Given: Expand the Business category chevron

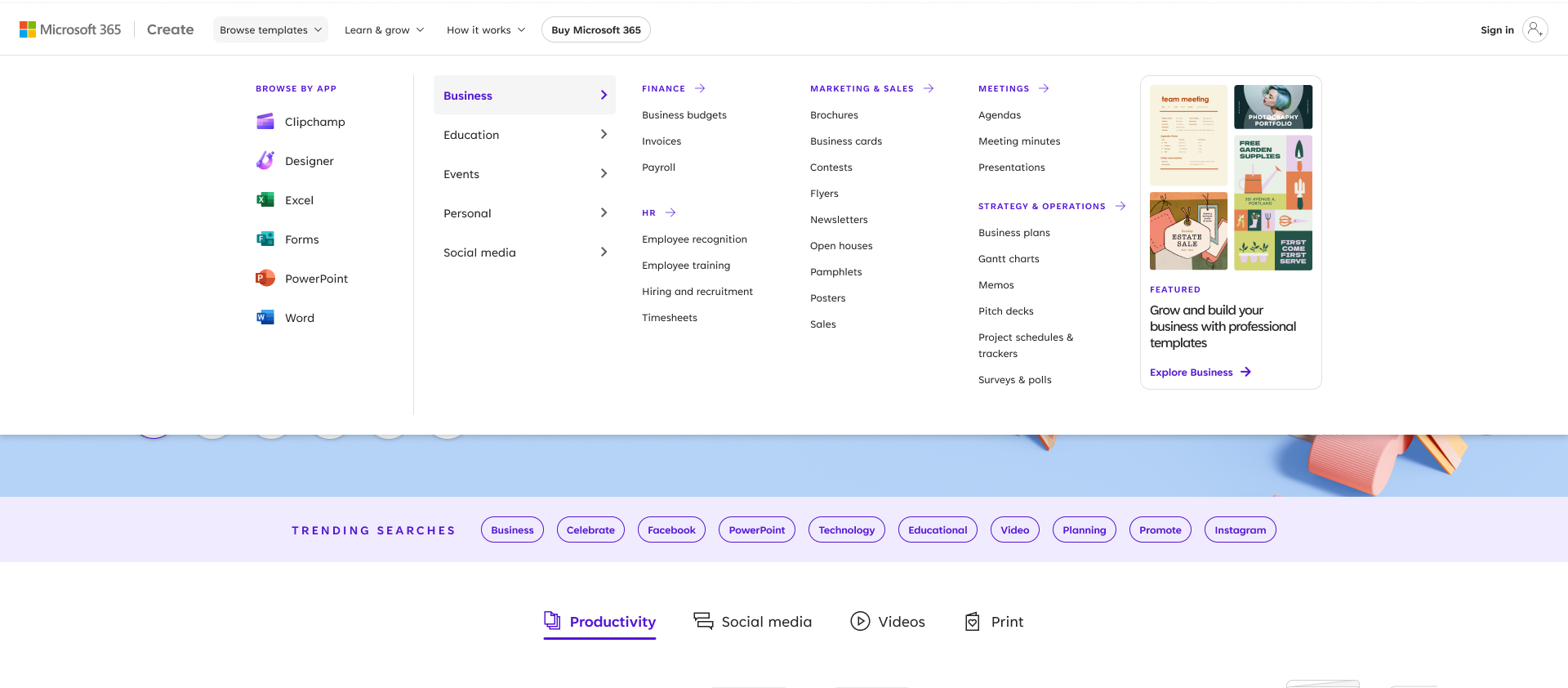Looking at the screenshot, I should pos(604,95).
